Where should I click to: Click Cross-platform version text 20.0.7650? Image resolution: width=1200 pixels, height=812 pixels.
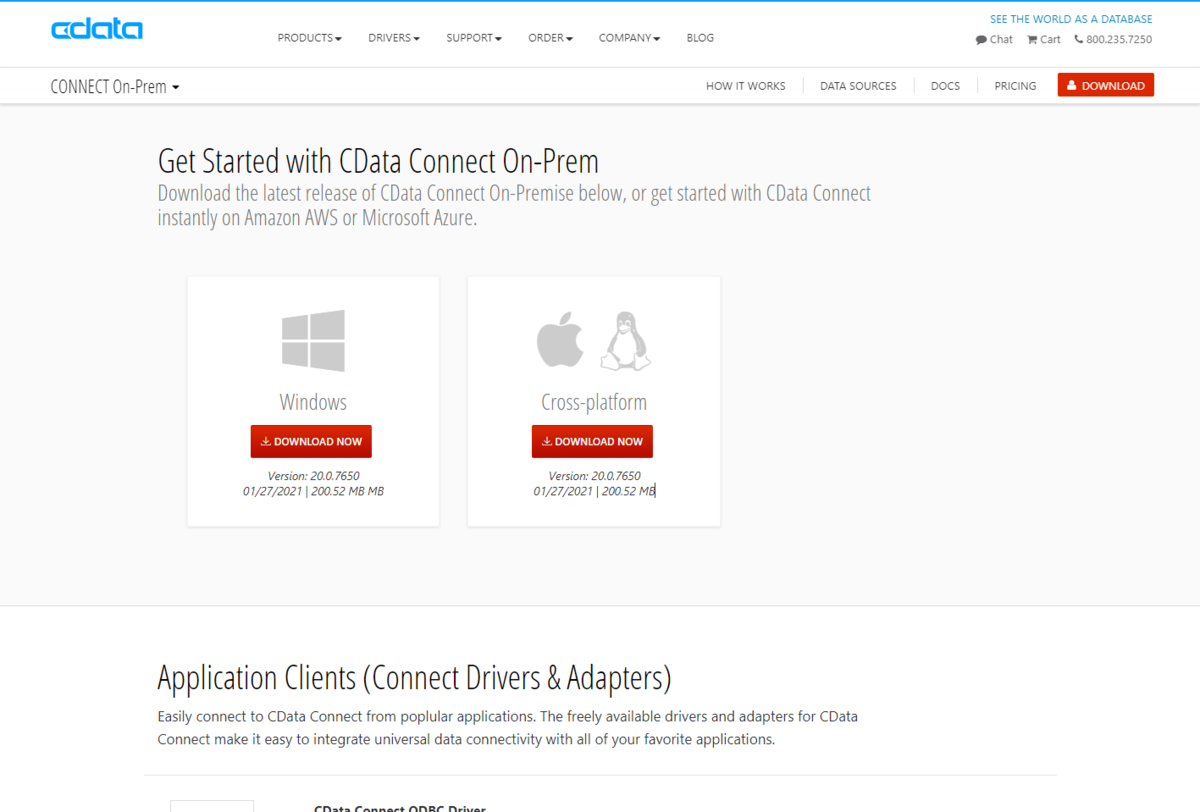point(594,476)
